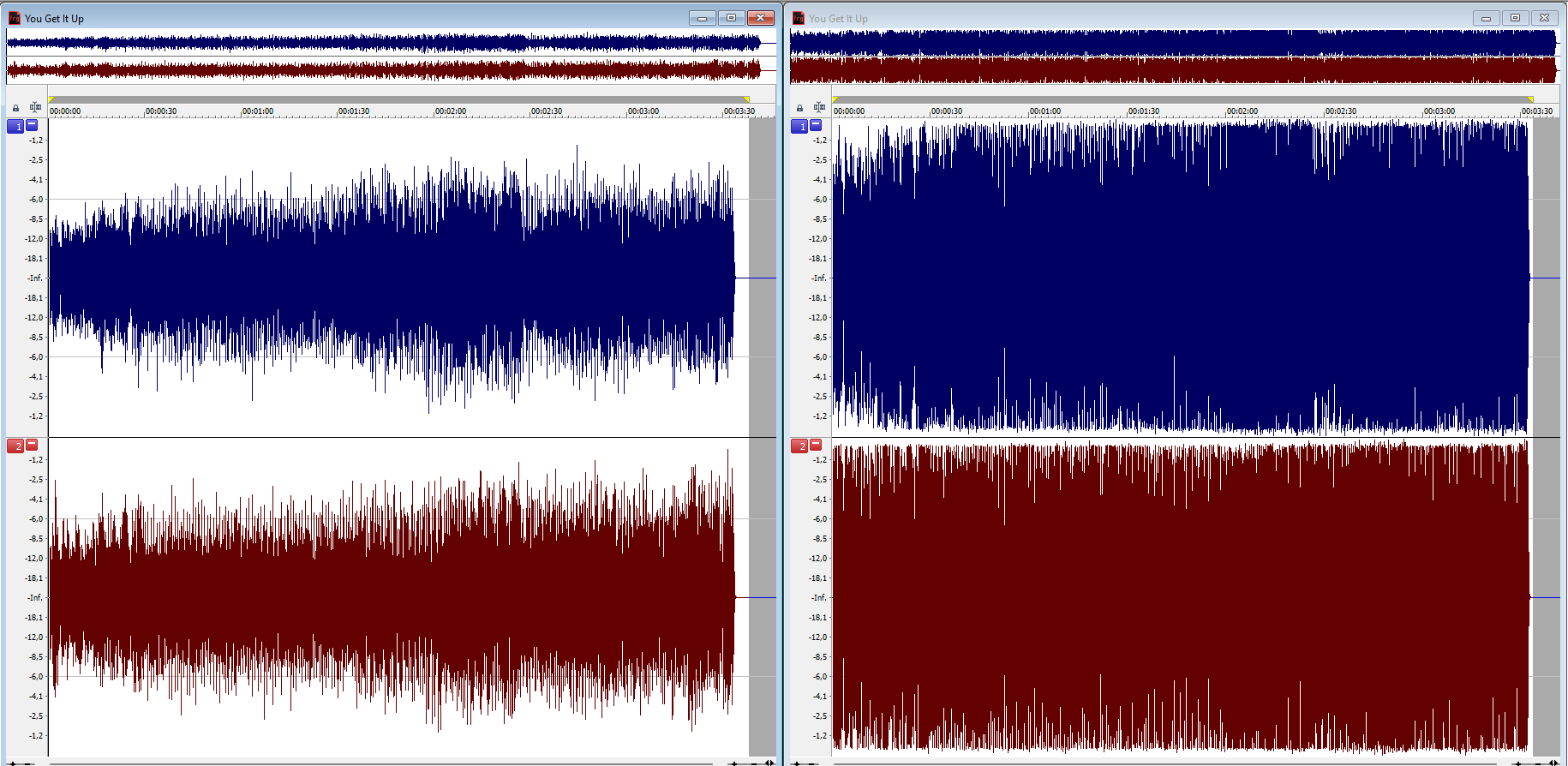1568x766 pixels.
Task: Click yellow loop end marker in right window
Action: pyautogui.click(x=1530, y=99)
